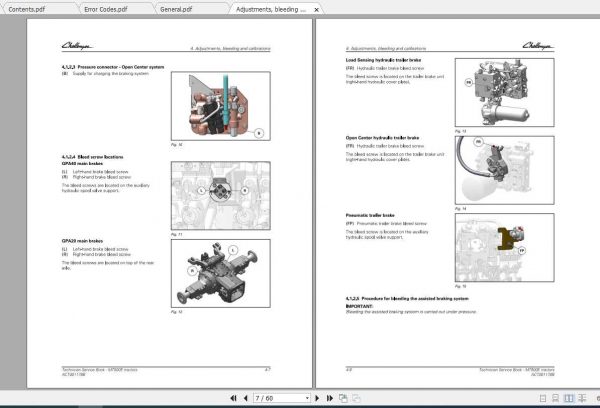The height and width of the screenshot is (408, 600).
Task: Click the Load Sensing trailer brake figure
Action: pyautogui.click(x=504, y=92)
